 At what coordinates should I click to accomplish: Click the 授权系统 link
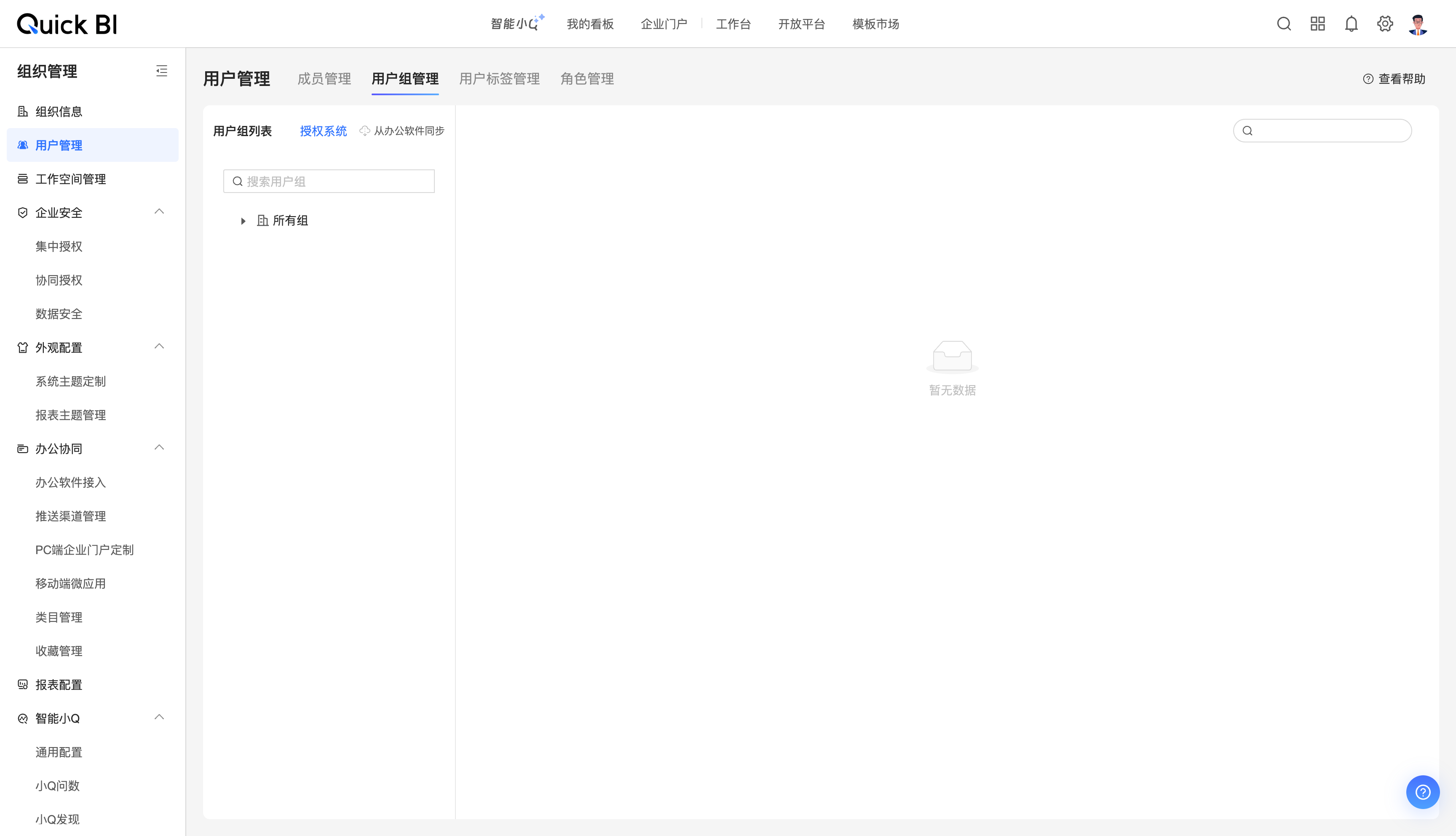(323, 131)
